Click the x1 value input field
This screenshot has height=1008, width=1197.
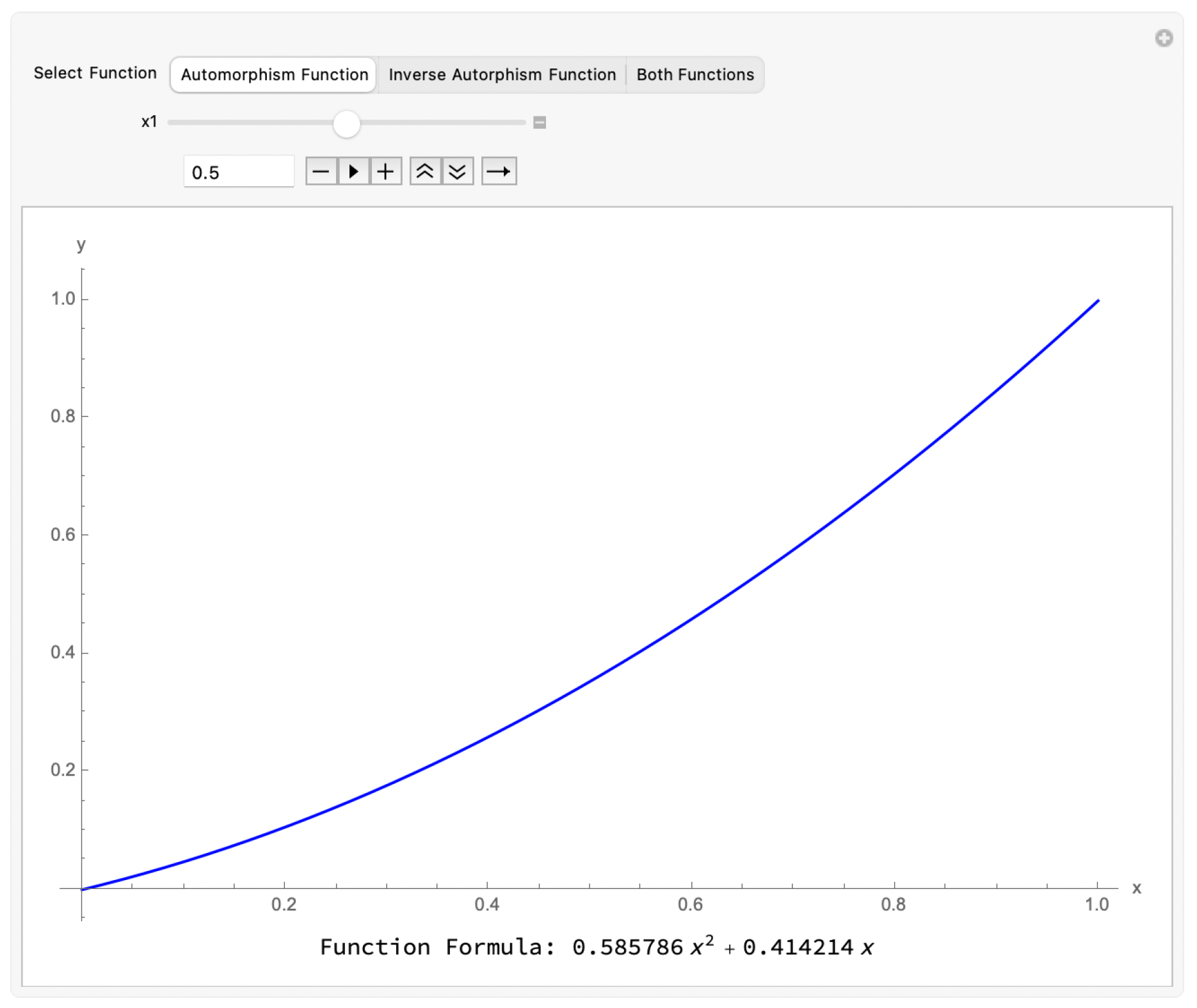pos(239,172)
